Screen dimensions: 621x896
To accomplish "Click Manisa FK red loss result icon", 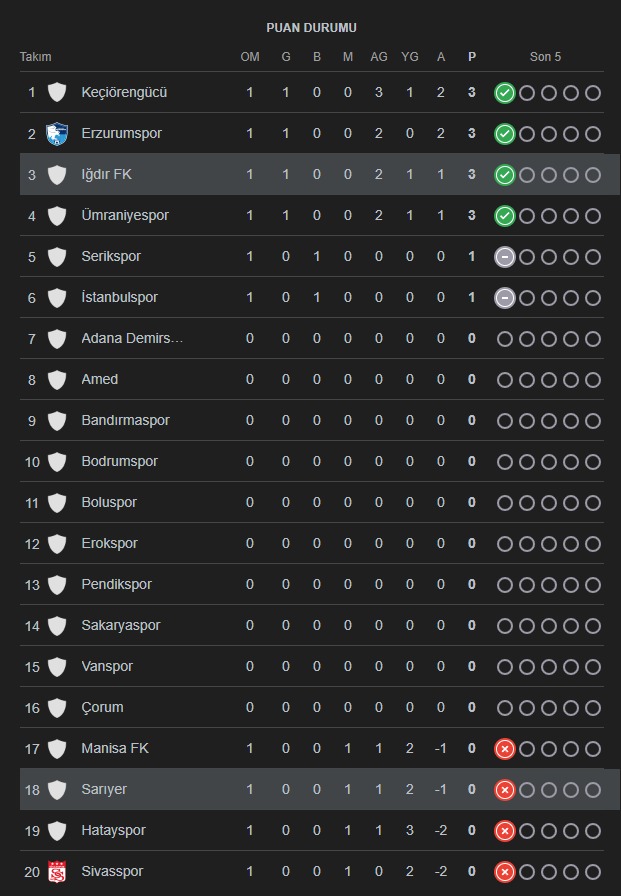I will point(505,749).
